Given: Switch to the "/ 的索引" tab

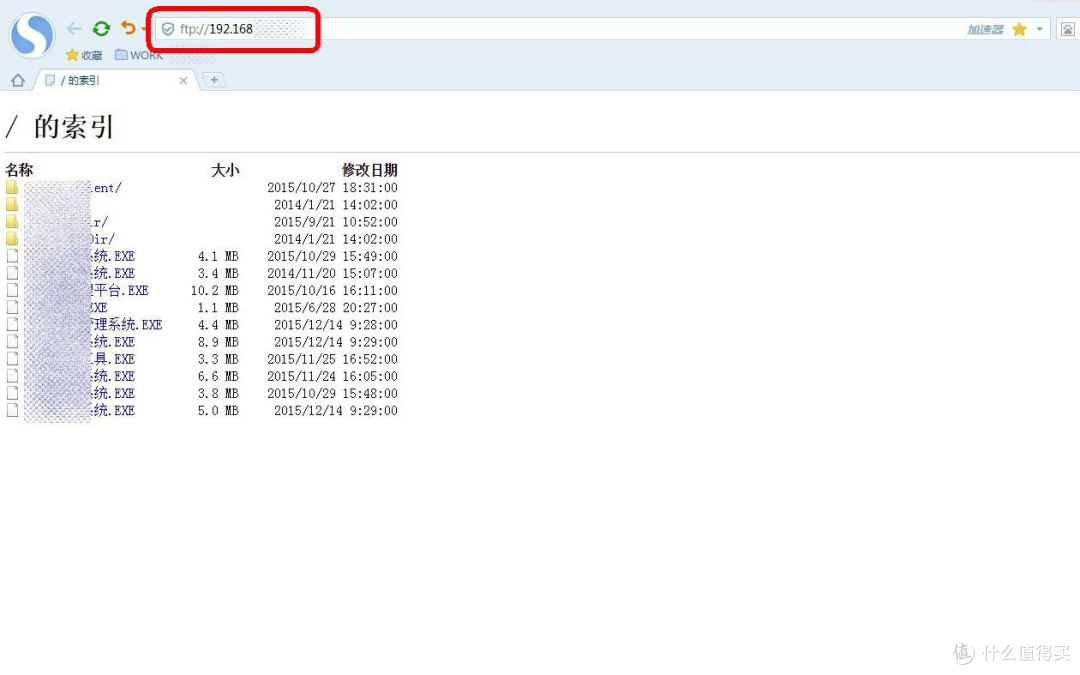Looking at the screenshot, I should (x=116, y=81).
